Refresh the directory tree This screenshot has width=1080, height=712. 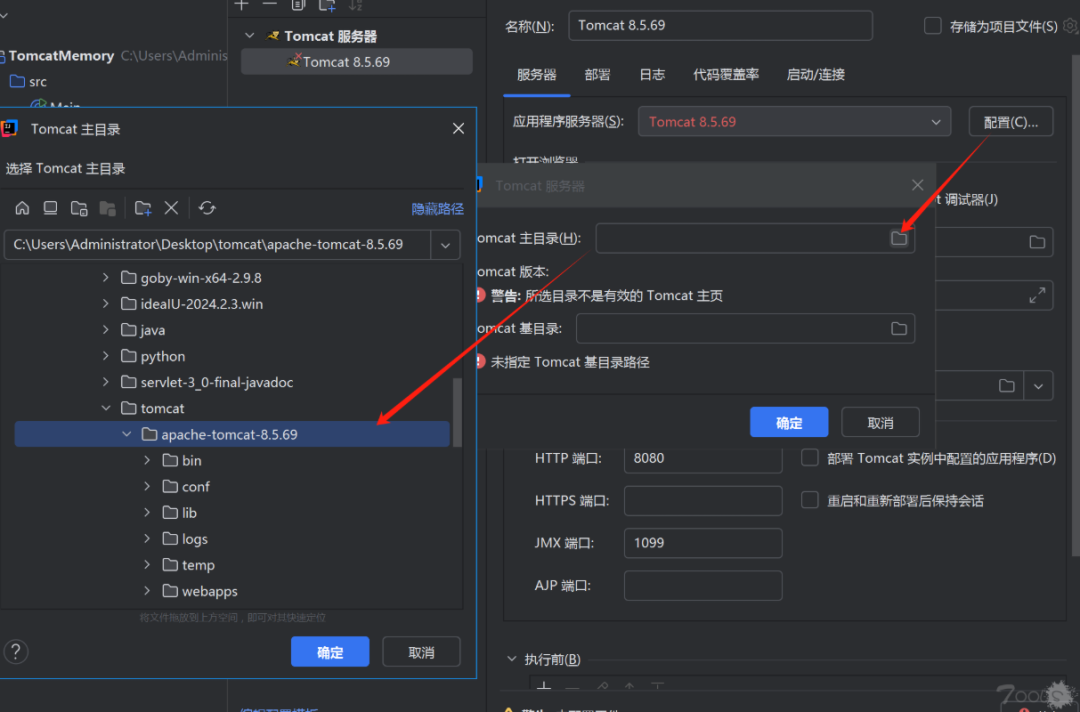point(207,208)
